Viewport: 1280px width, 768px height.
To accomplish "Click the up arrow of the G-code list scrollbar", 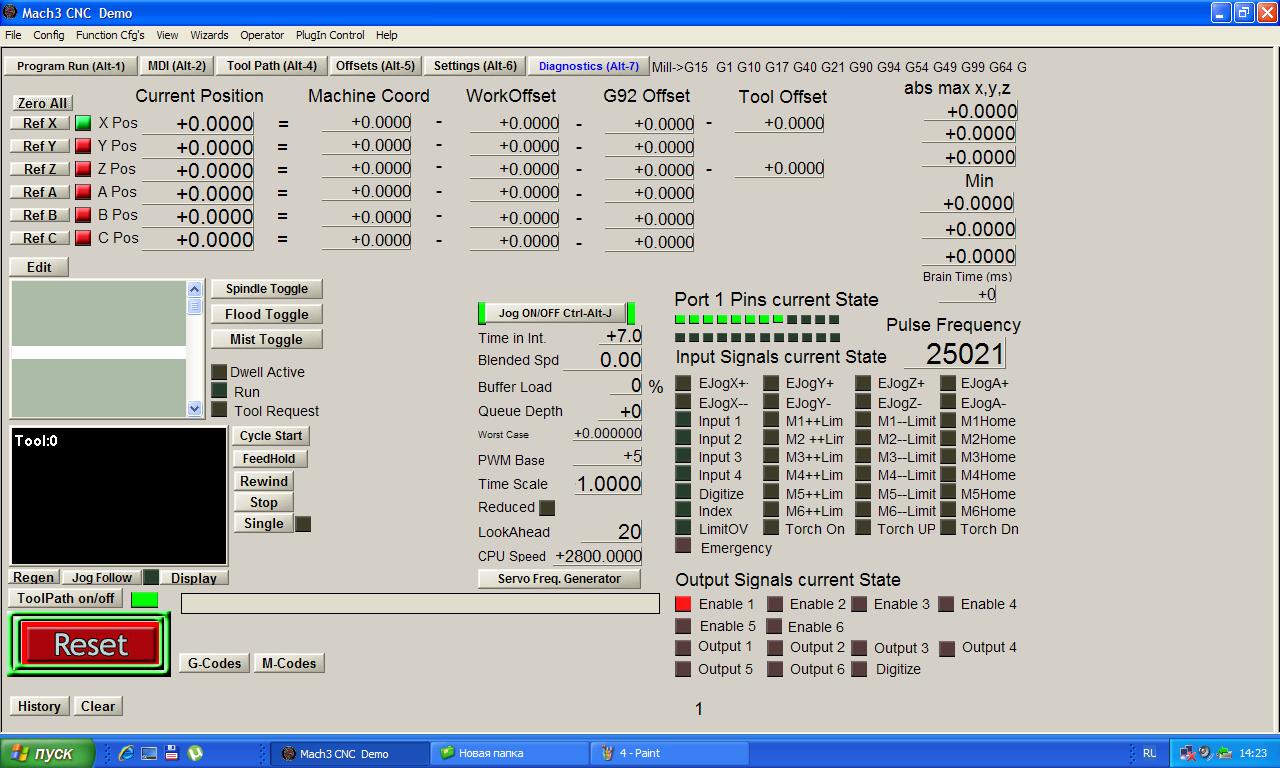I will (194, 289).
